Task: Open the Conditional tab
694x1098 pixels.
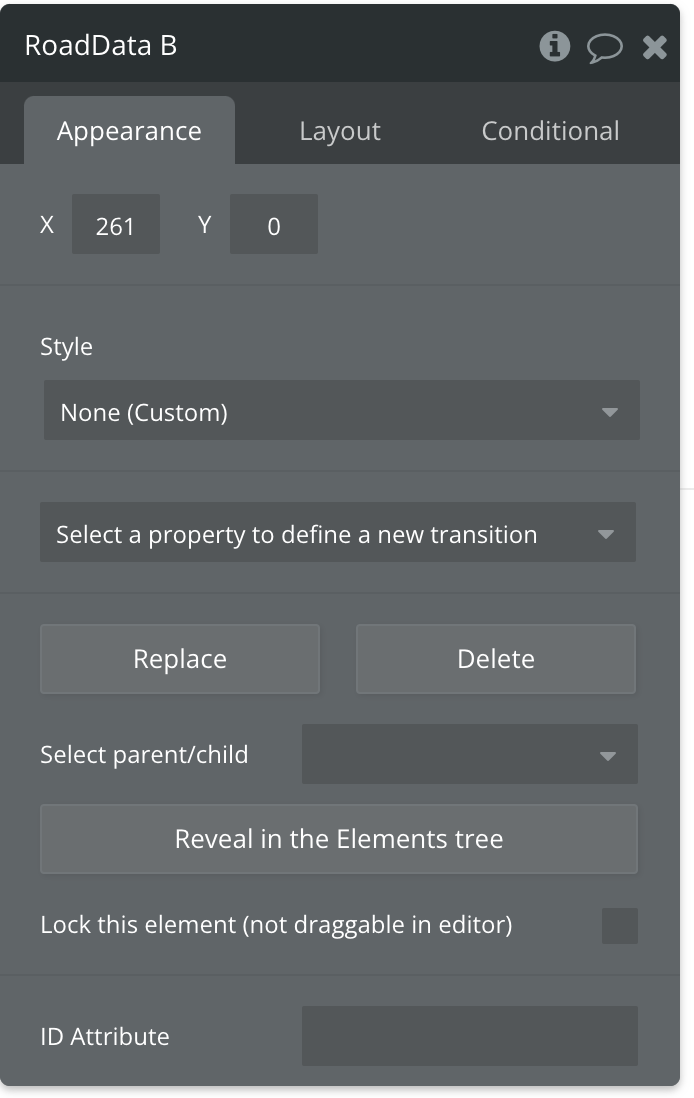Action: [x=550, y=131]
